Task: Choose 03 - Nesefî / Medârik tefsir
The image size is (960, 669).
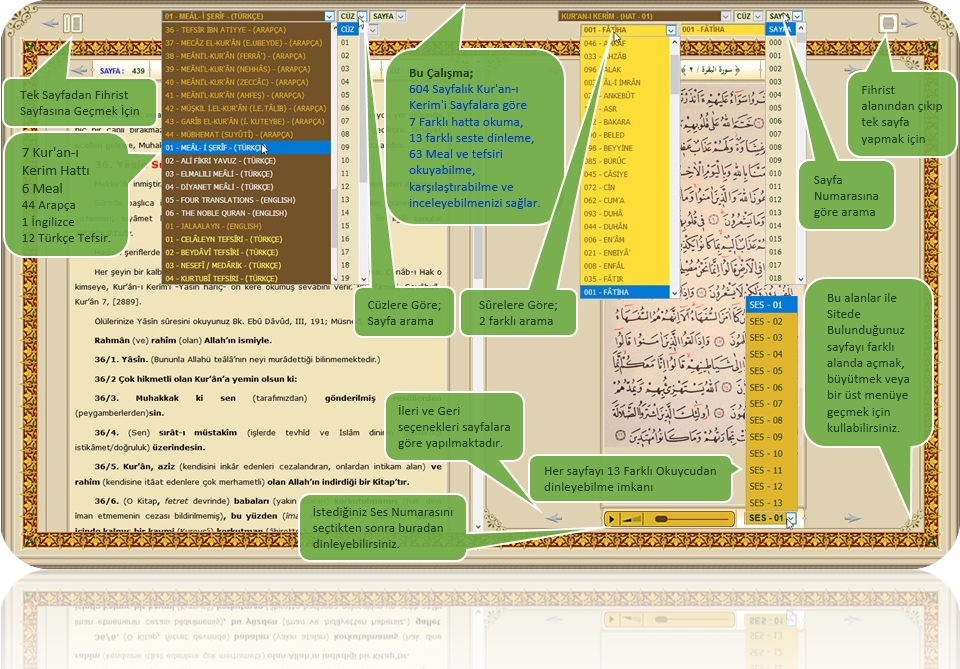Action: pyautogui.click(x=246, y=266)
